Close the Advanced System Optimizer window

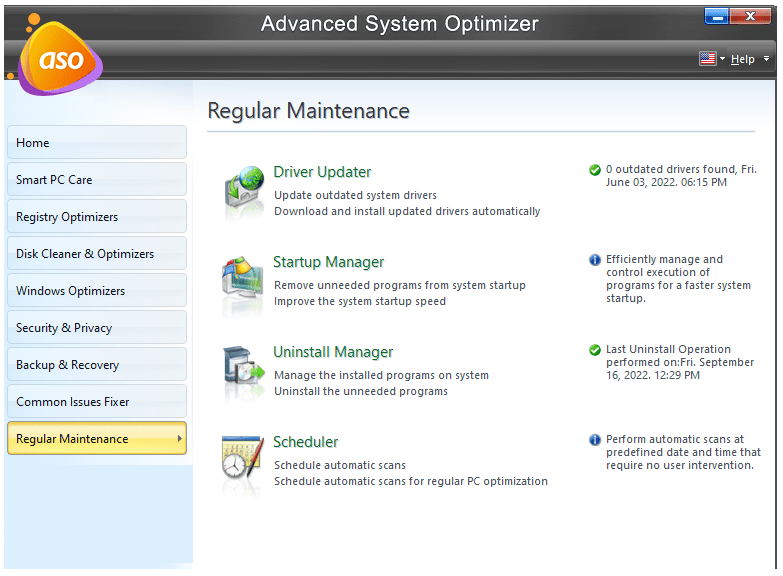(x=750, y=16)
